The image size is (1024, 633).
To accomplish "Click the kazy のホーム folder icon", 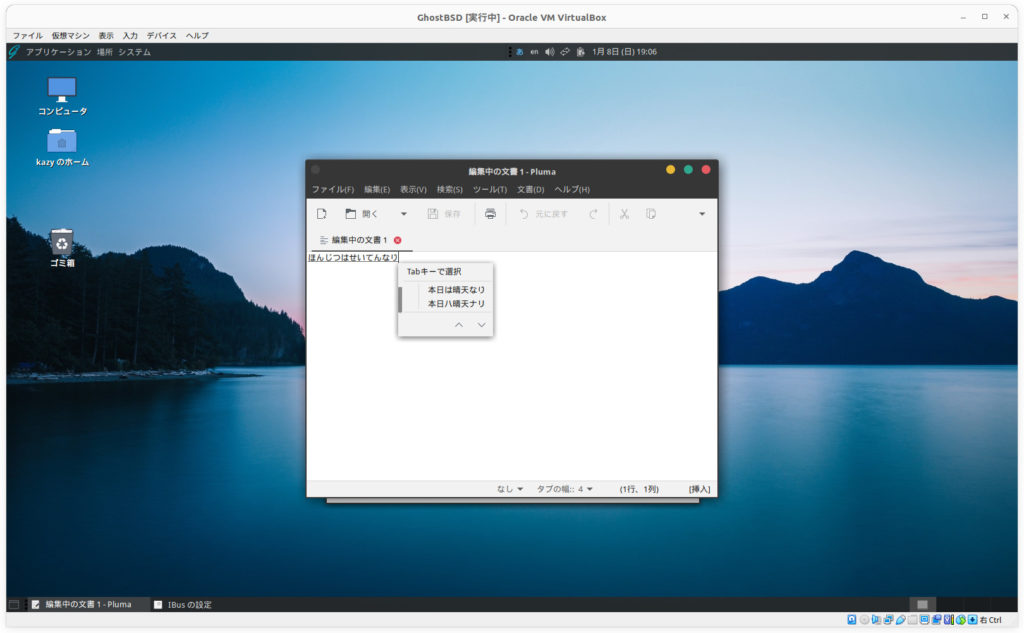I will (62, 141).
